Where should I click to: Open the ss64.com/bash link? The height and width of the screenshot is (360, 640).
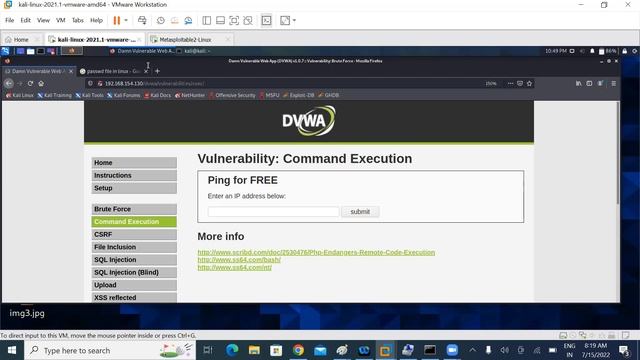pyautogui.click(x=239, y=260)
